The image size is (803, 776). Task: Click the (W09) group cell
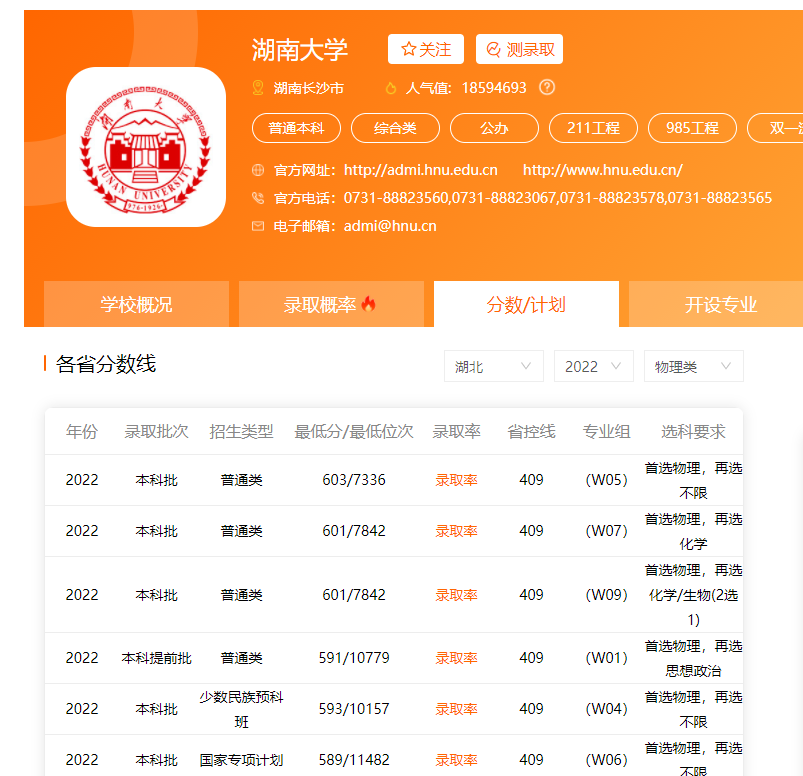coord(606,595)
